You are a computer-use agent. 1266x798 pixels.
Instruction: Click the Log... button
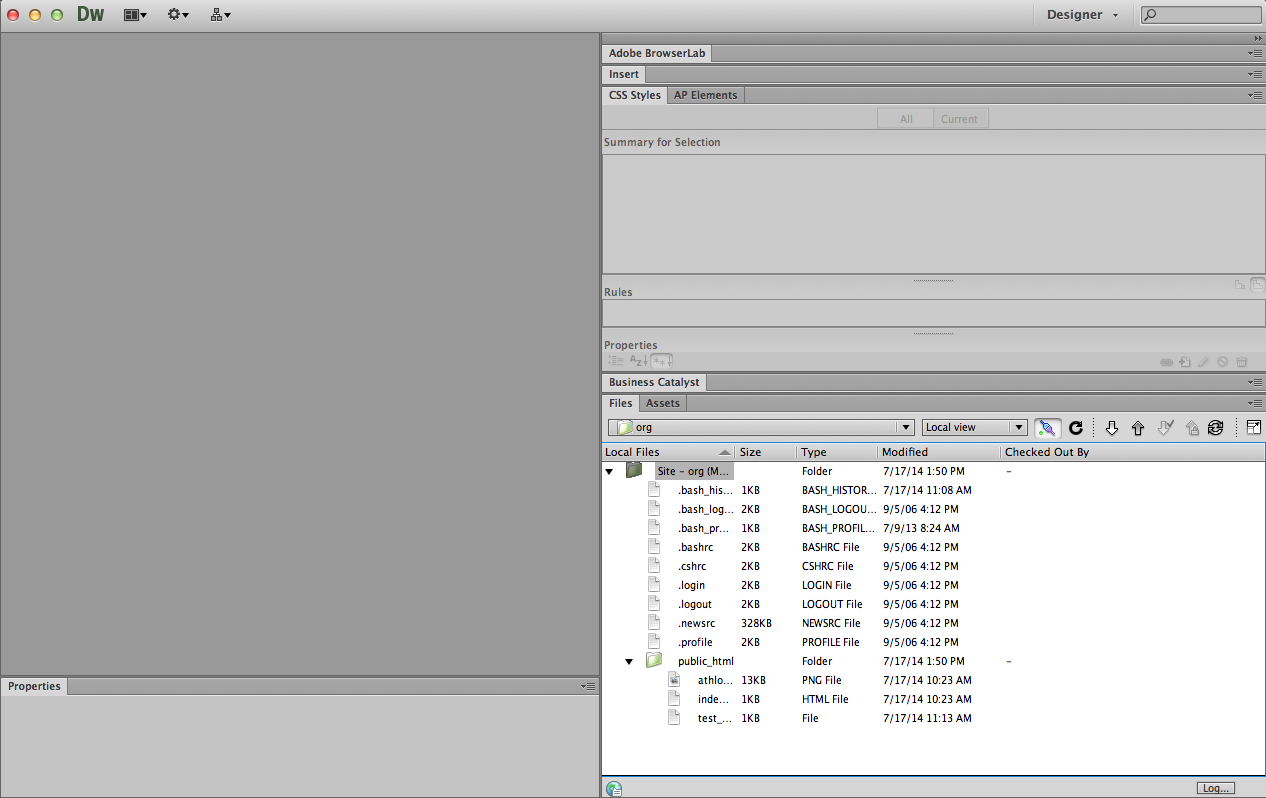coord(1215,788)
